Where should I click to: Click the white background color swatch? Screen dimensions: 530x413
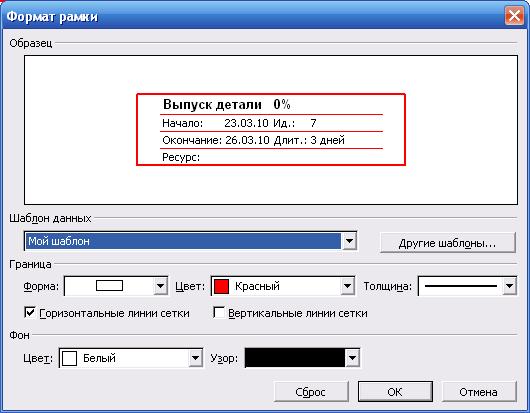point(69,358)
